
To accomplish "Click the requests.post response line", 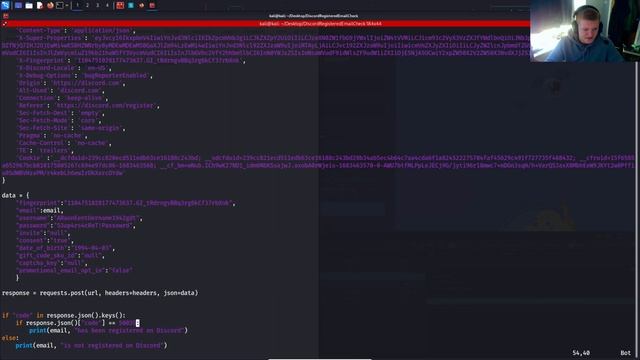I will [x=100, y=293].
